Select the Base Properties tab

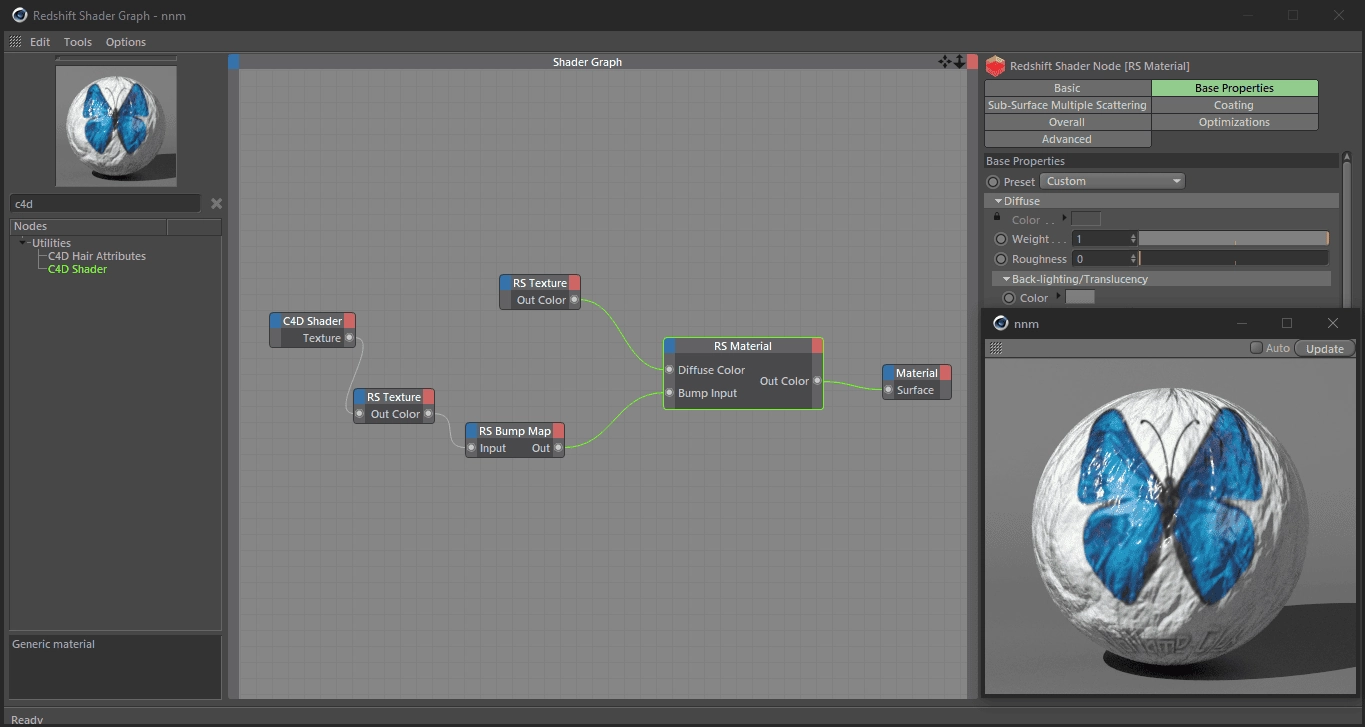(1234, 88)
